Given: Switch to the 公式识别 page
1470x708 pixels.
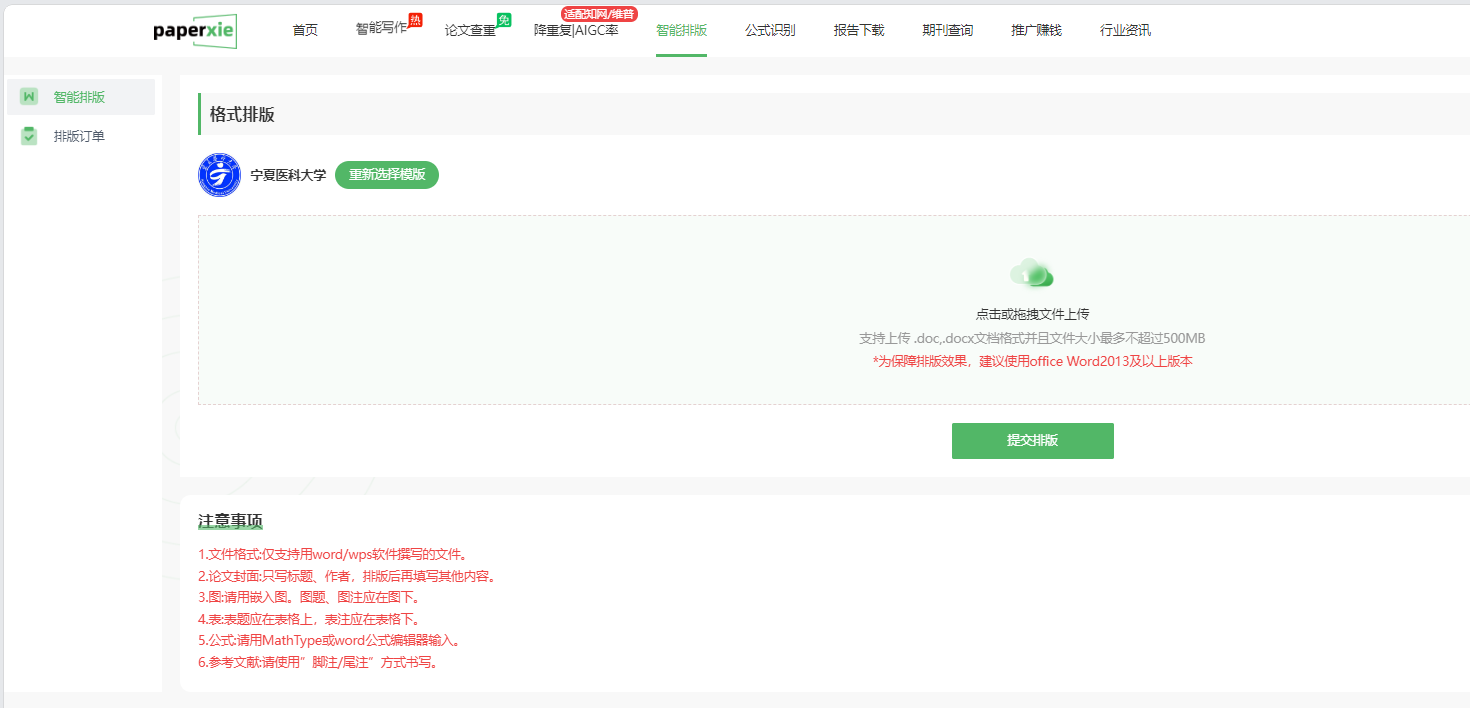Looking at the screenshot, I should pos(770,30).
